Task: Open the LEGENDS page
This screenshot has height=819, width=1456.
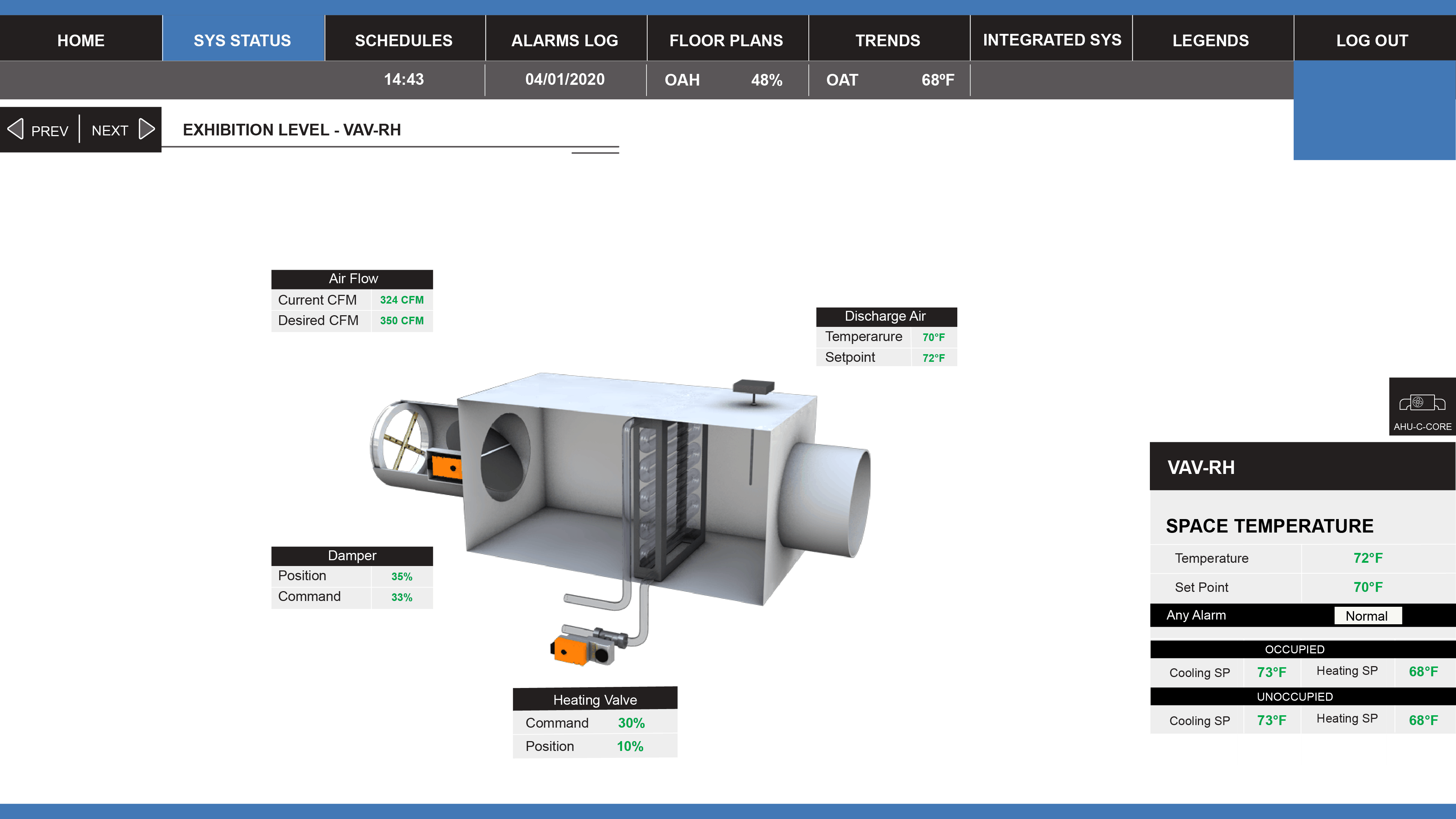Action: [1210, 40]
